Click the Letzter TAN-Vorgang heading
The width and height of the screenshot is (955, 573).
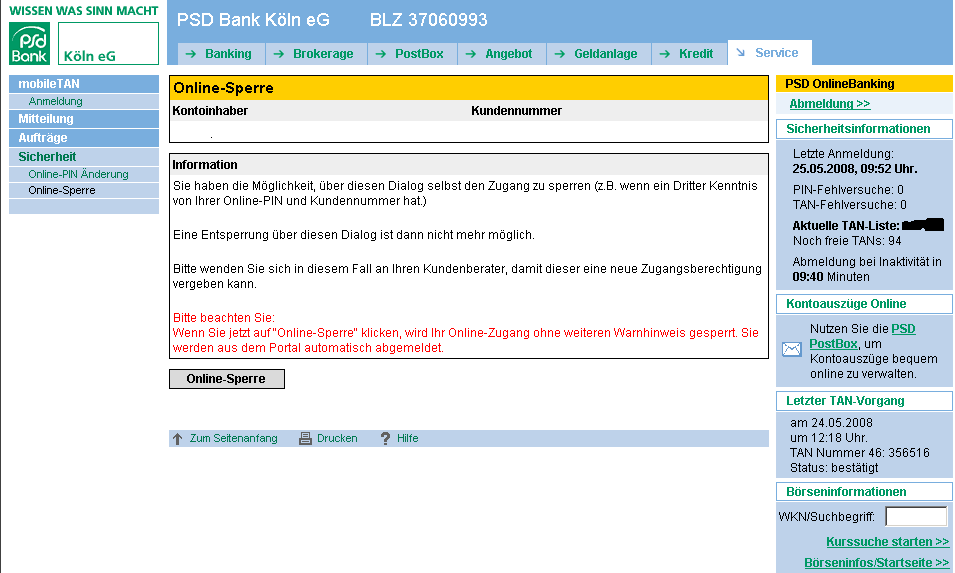click(x=864, y=401)
